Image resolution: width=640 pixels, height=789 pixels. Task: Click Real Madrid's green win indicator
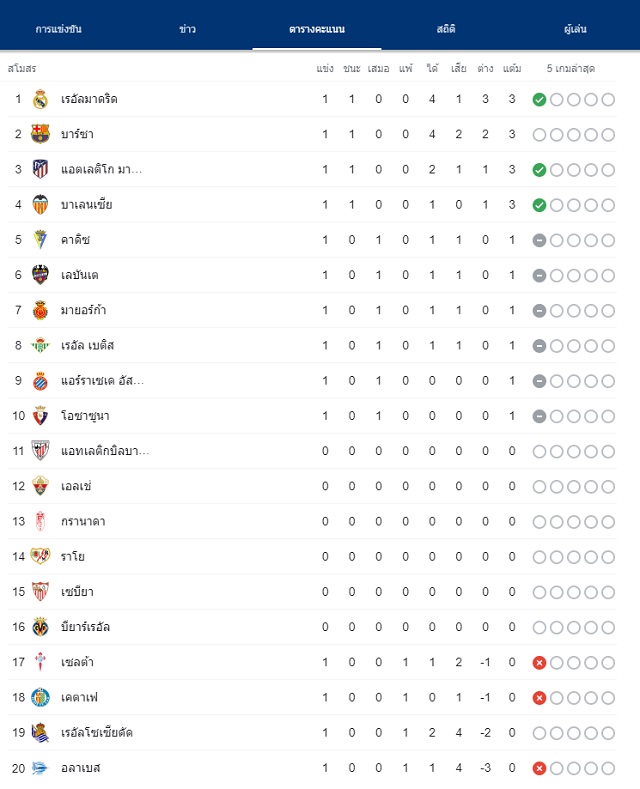(539, 100)
